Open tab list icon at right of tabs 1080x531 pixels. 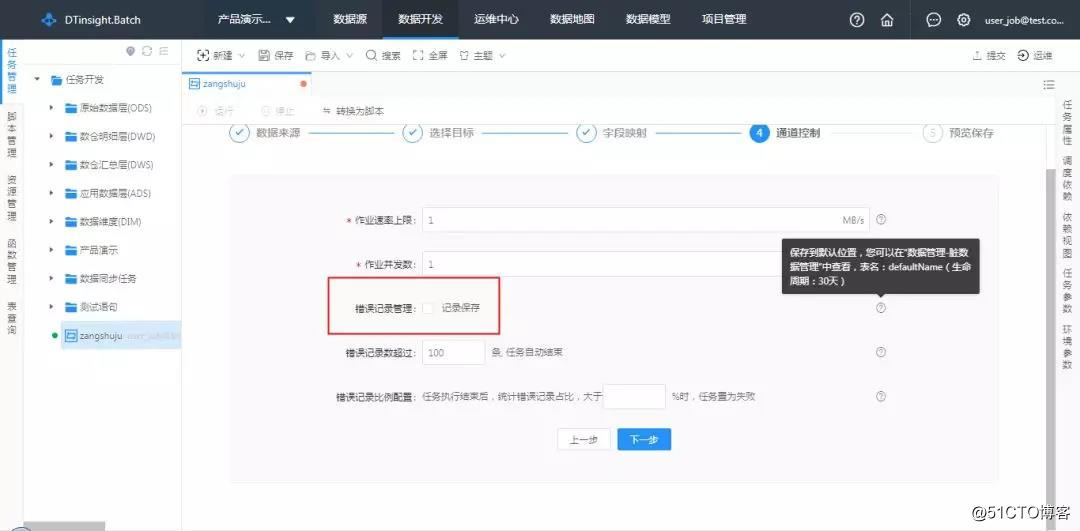[x=1049, y=85]
